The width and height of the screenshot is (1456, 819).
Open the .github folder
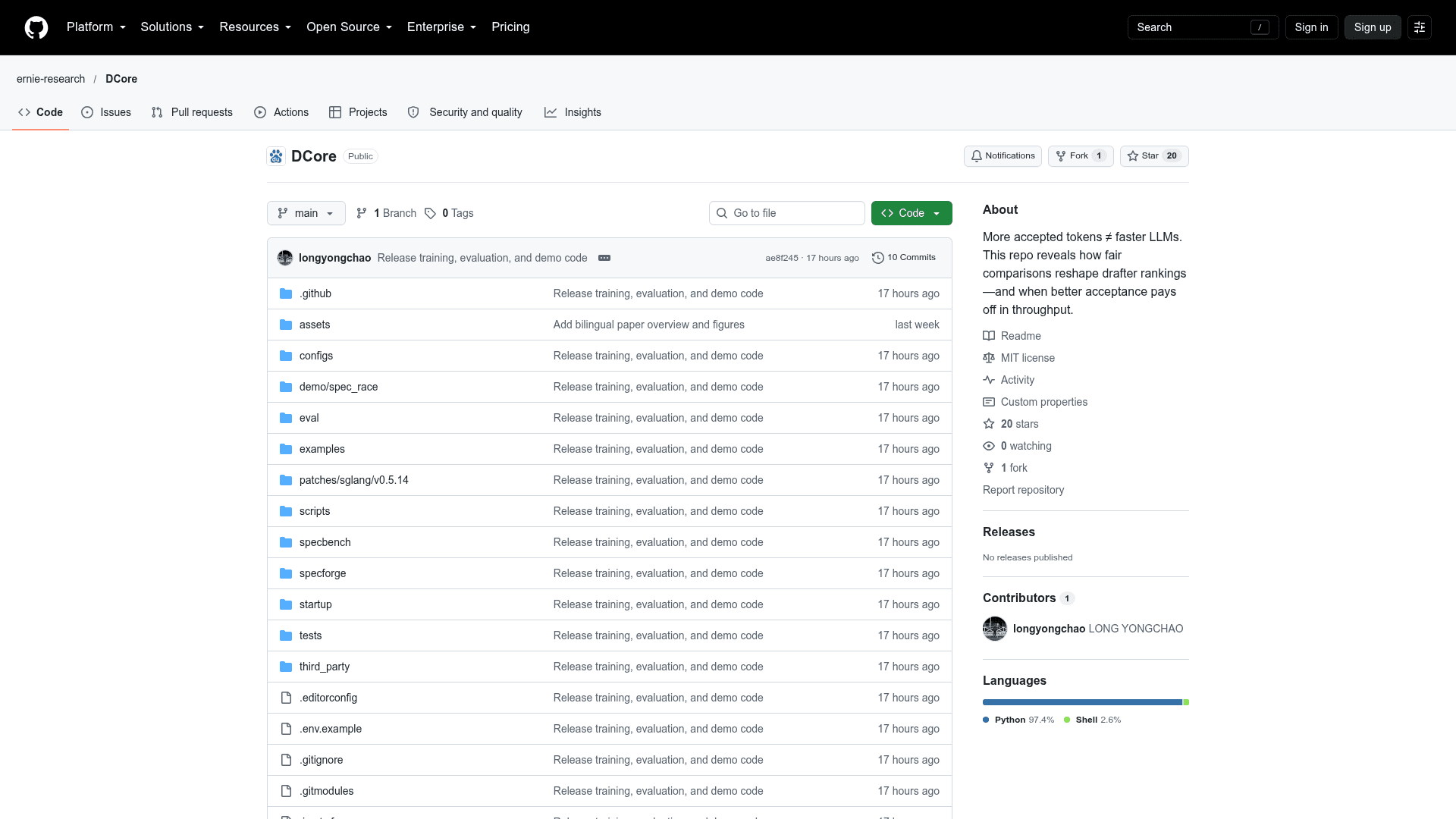coord(315,293)
